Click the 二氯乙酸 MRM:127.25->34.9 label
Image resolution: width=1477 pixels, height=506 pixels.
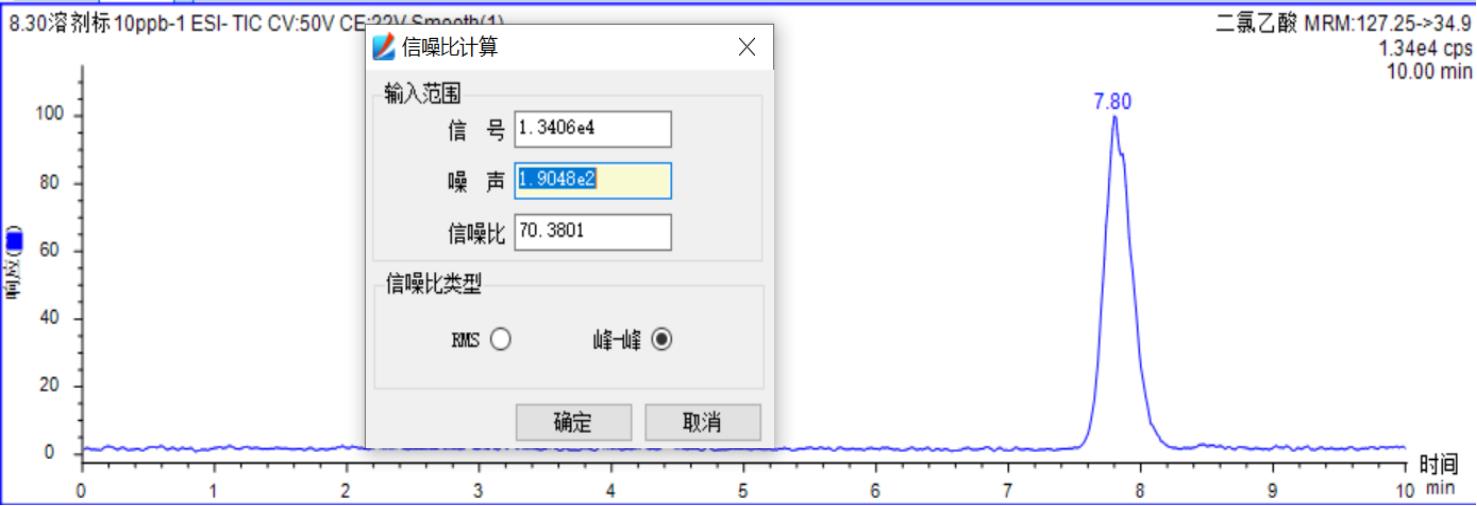pos(1342,22)
